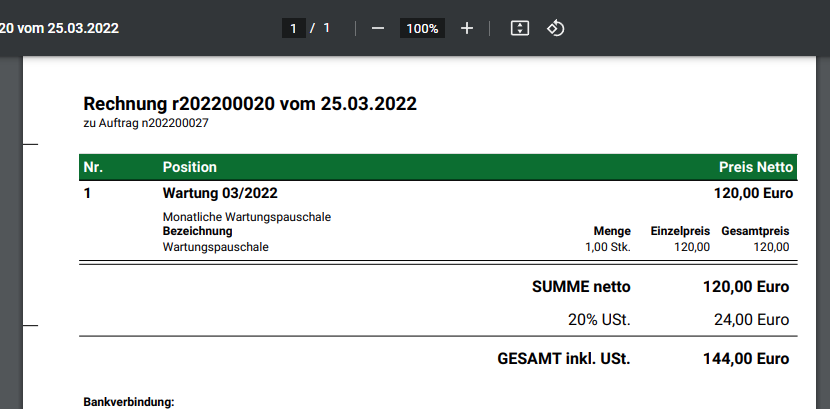Click the zoom out minus button
The width and height of the screenshot is (830, 409).
(378, 28)
